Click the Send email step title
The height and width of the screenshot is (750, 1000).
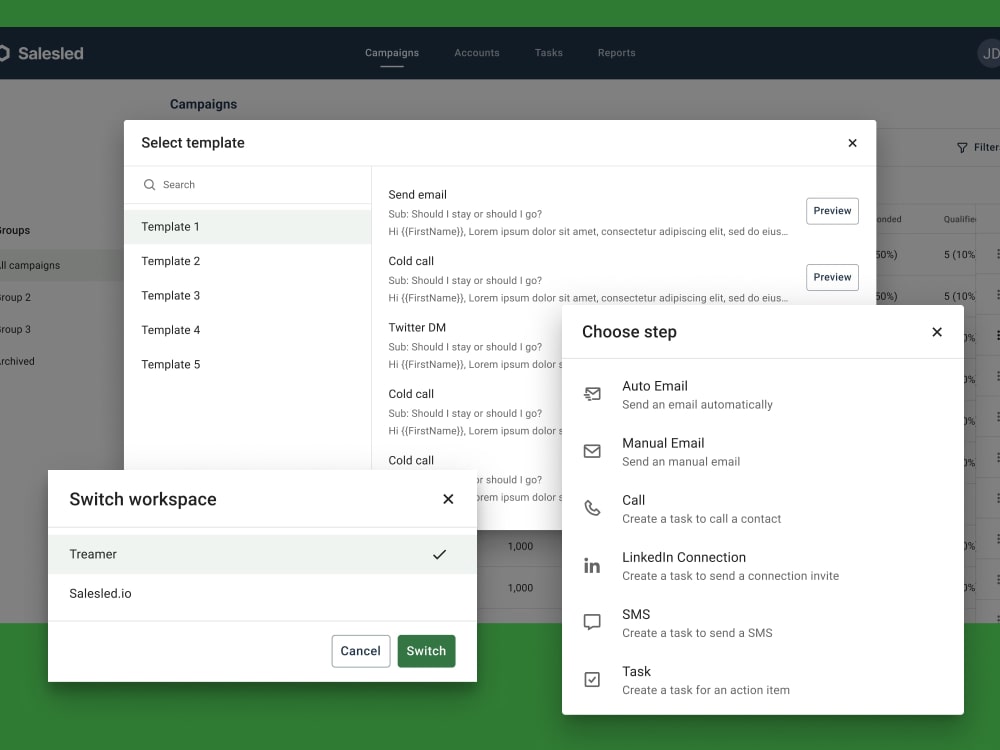(x=417, y=195)
